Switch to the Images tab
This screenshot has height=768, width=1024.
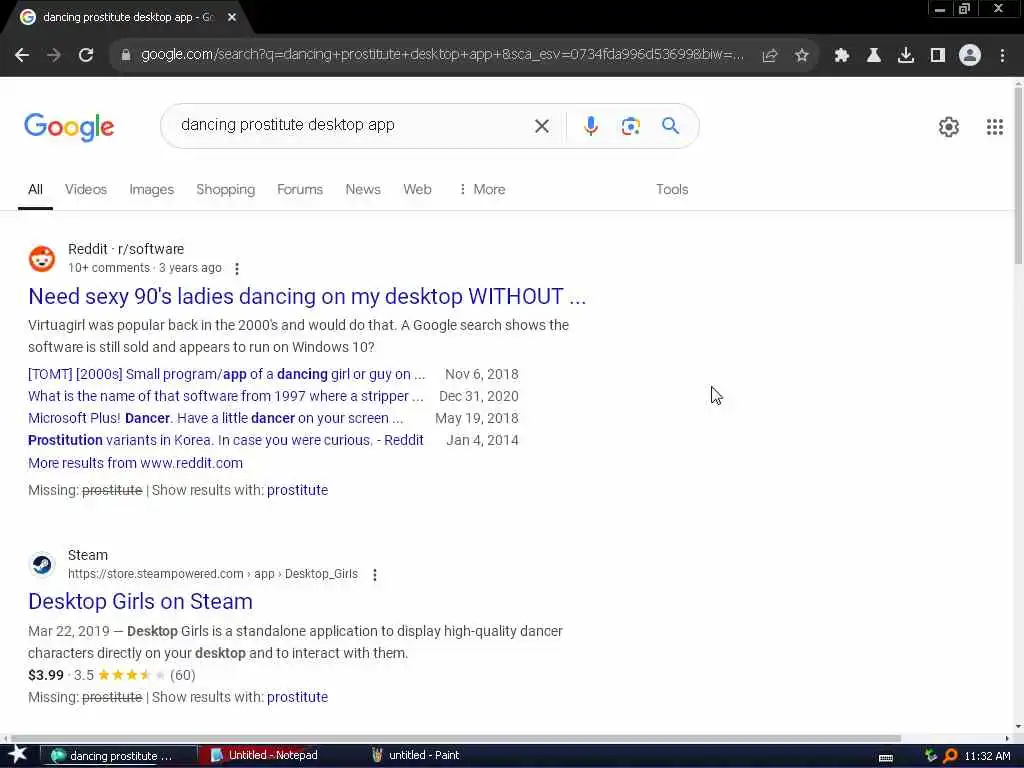click(152, 189)
